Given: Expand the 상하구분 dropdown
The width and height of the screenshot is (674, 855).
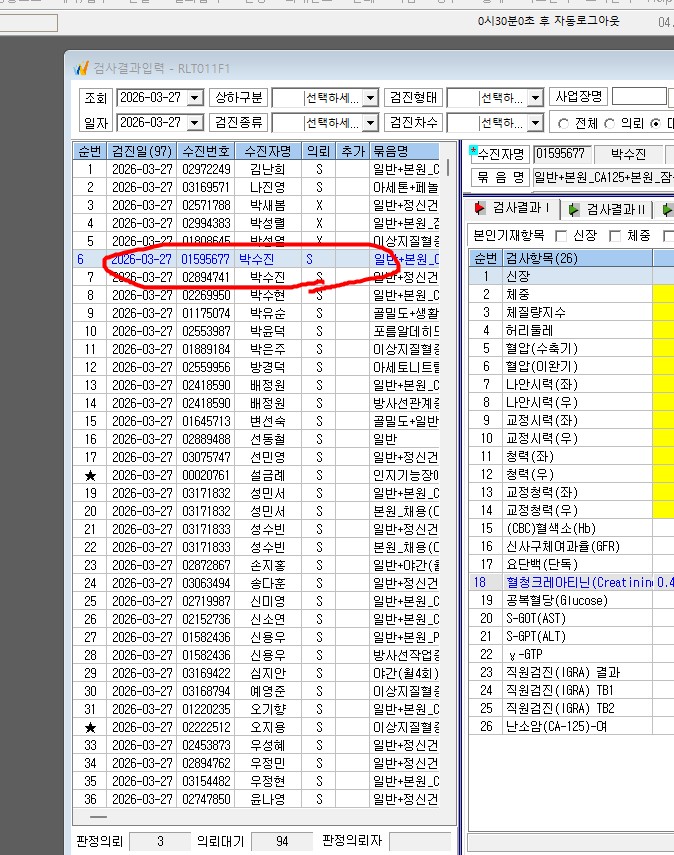Looking at the screenshot, I should pos(370,98).
